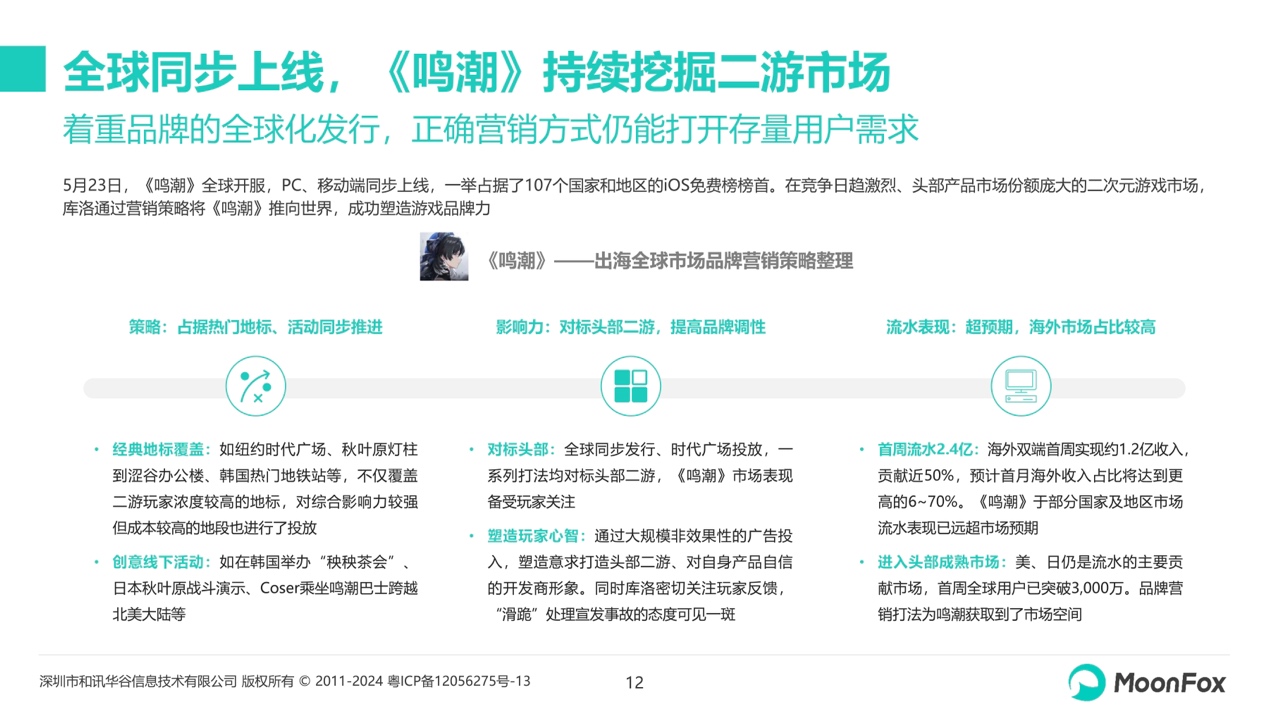Click the 经典地标覆盖 bullet label
The width and height of the screenshot is (1269, 714).
pos(161,449)
